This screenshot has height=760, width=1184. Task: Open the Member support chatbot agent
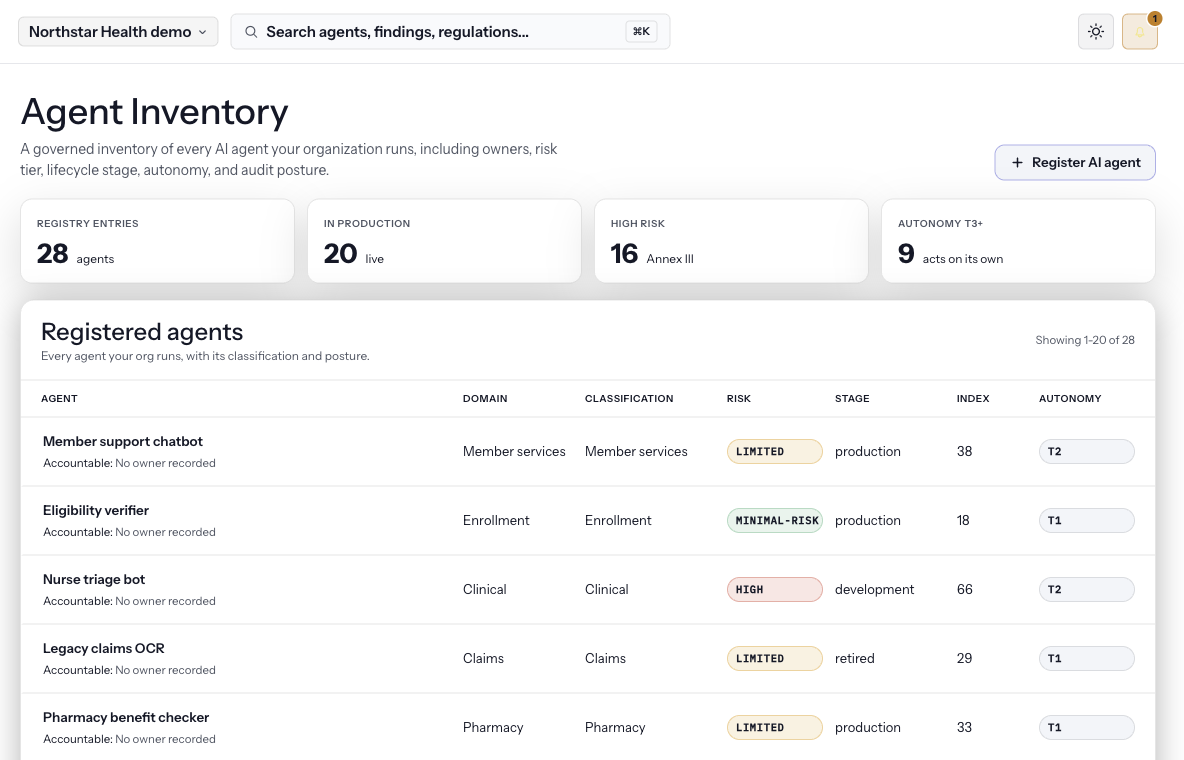tap(123, 441)
